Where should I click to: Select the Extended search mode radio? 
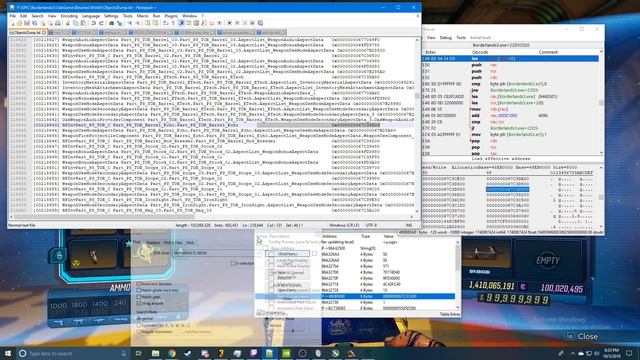click(x=139, y=325)
